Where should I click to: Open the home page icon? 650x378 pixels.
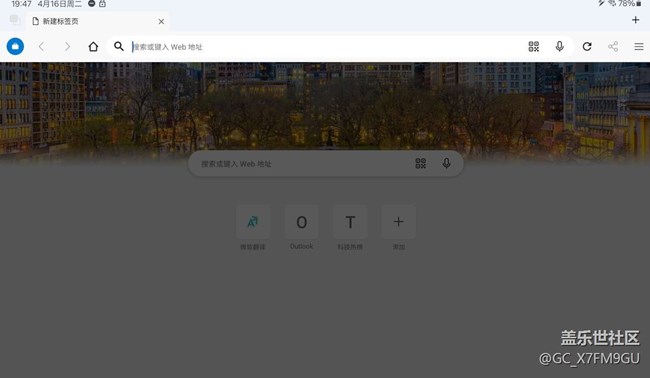(93, 46)
